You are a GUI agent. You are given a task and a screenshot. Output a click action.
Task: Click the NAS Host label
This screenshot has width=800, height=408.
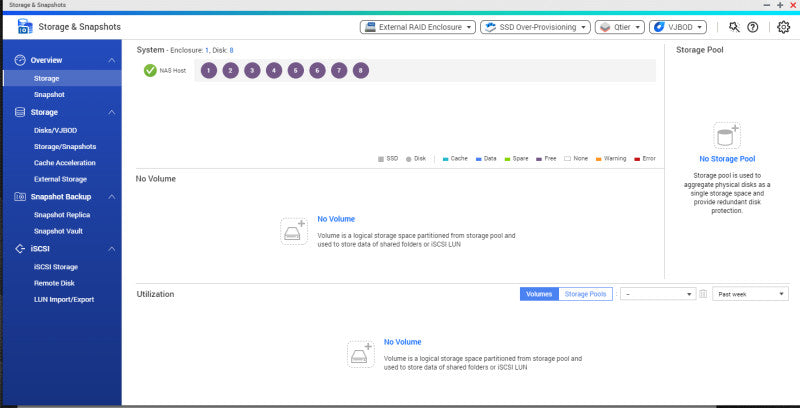pos(172,71)
